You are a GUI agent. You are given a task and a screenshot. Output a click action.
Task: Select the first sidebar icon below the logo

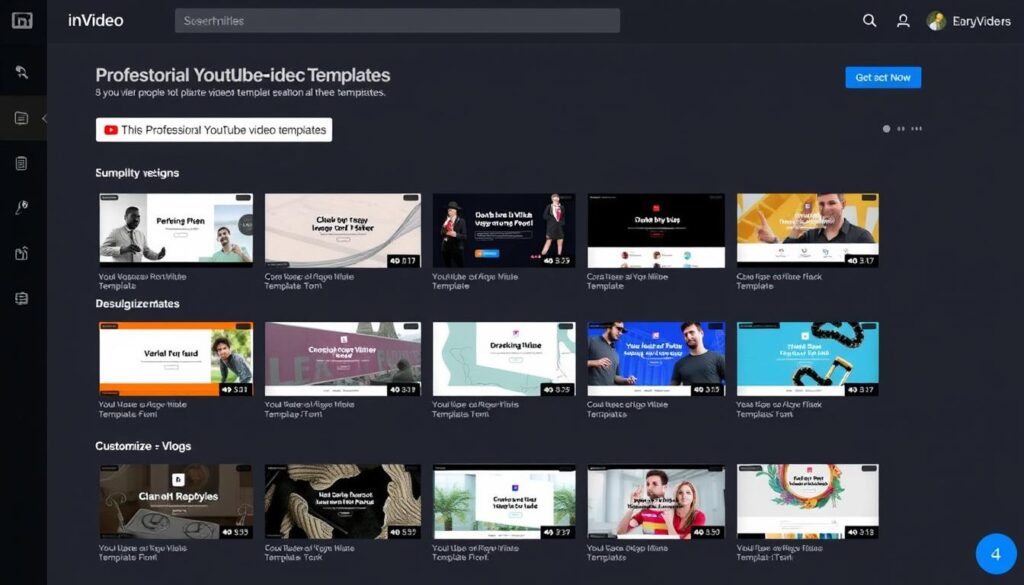(22, 72)
